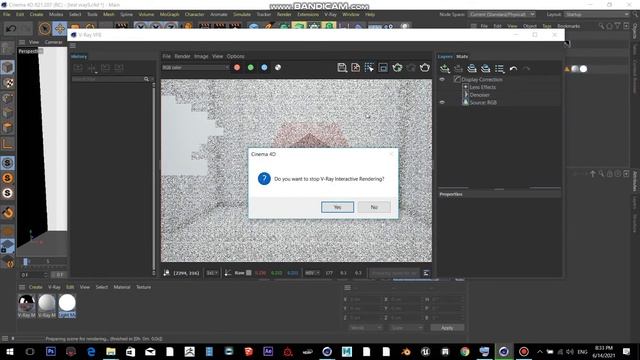Toggle visibility of Display Correction layer
Image resolution: width=640 pixels, height=360 pixels.
442,79
